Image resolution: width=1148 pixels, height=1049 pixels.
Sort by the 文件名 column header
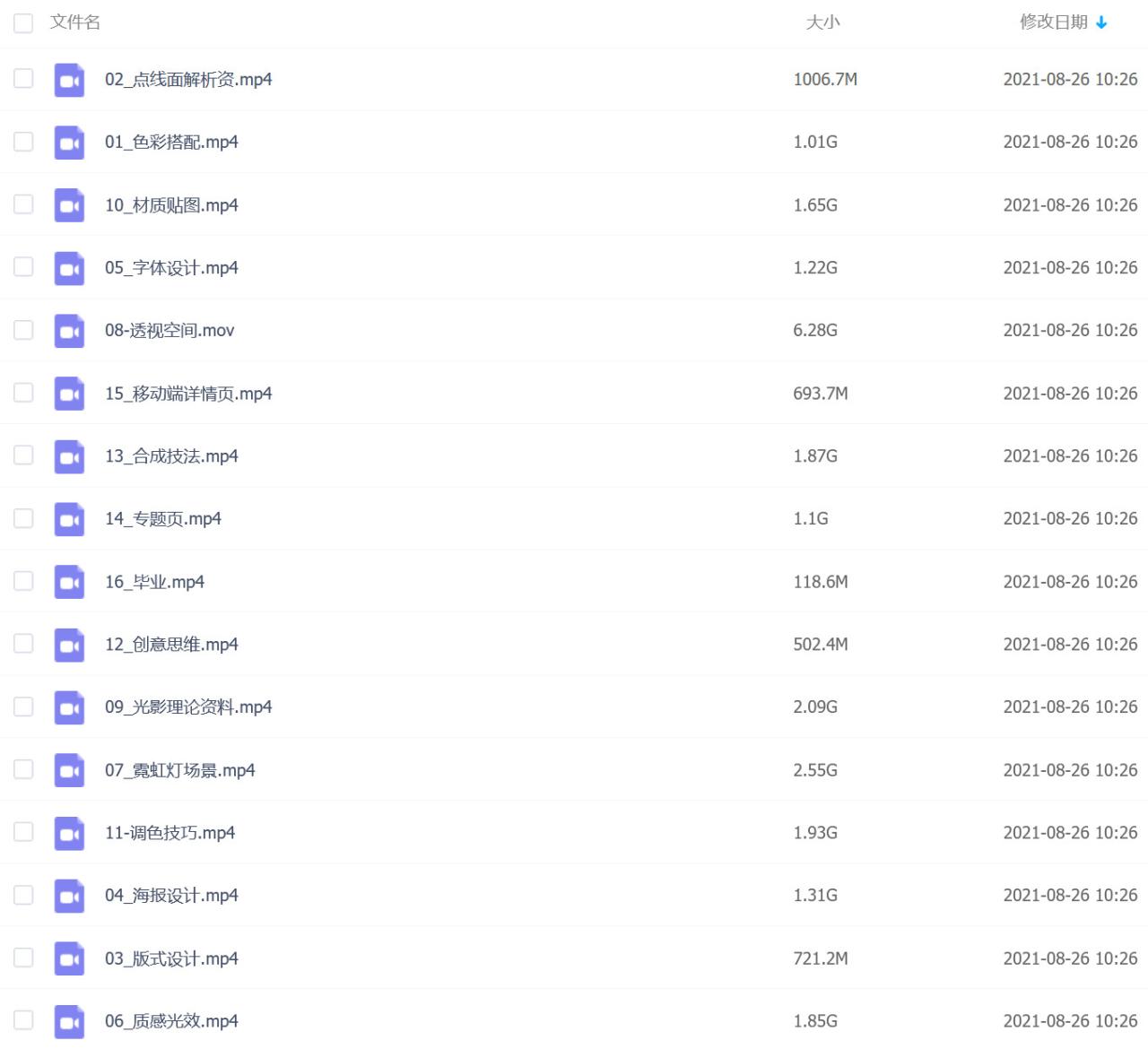point(75,22)
